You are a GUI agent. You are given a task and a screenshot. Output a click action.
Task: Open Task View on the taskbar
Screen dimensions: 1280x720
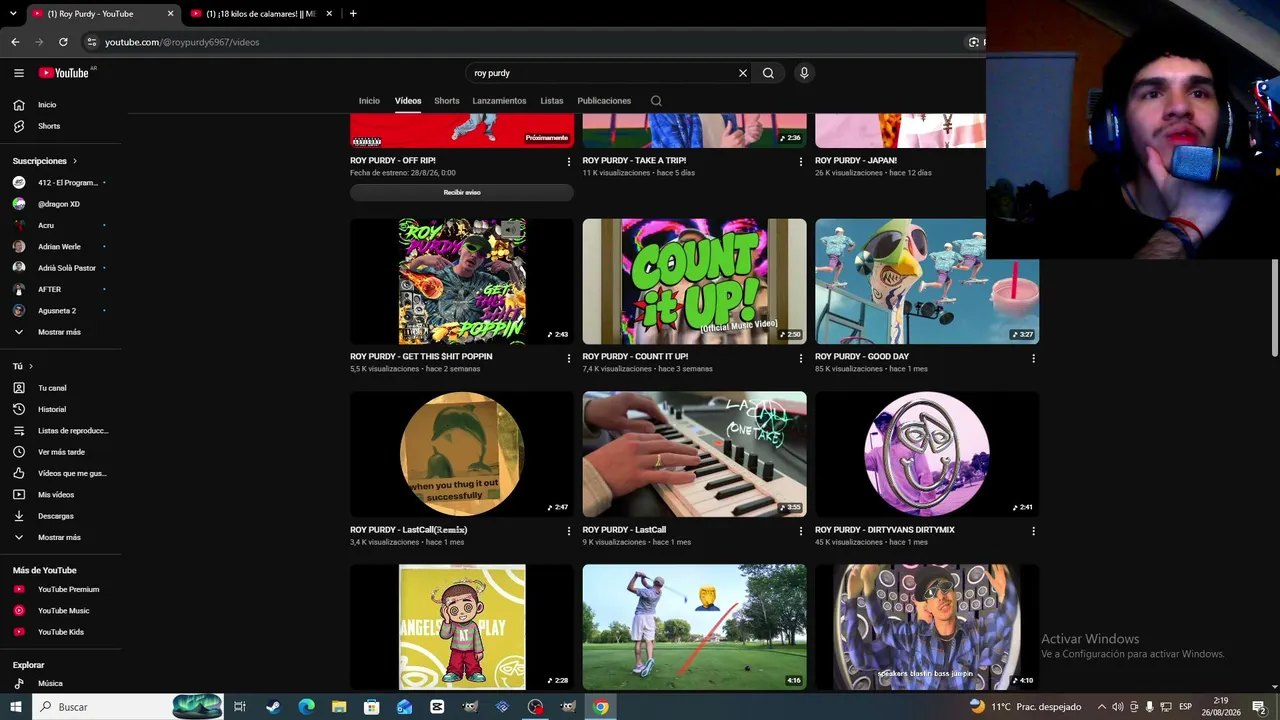[240, 707]
